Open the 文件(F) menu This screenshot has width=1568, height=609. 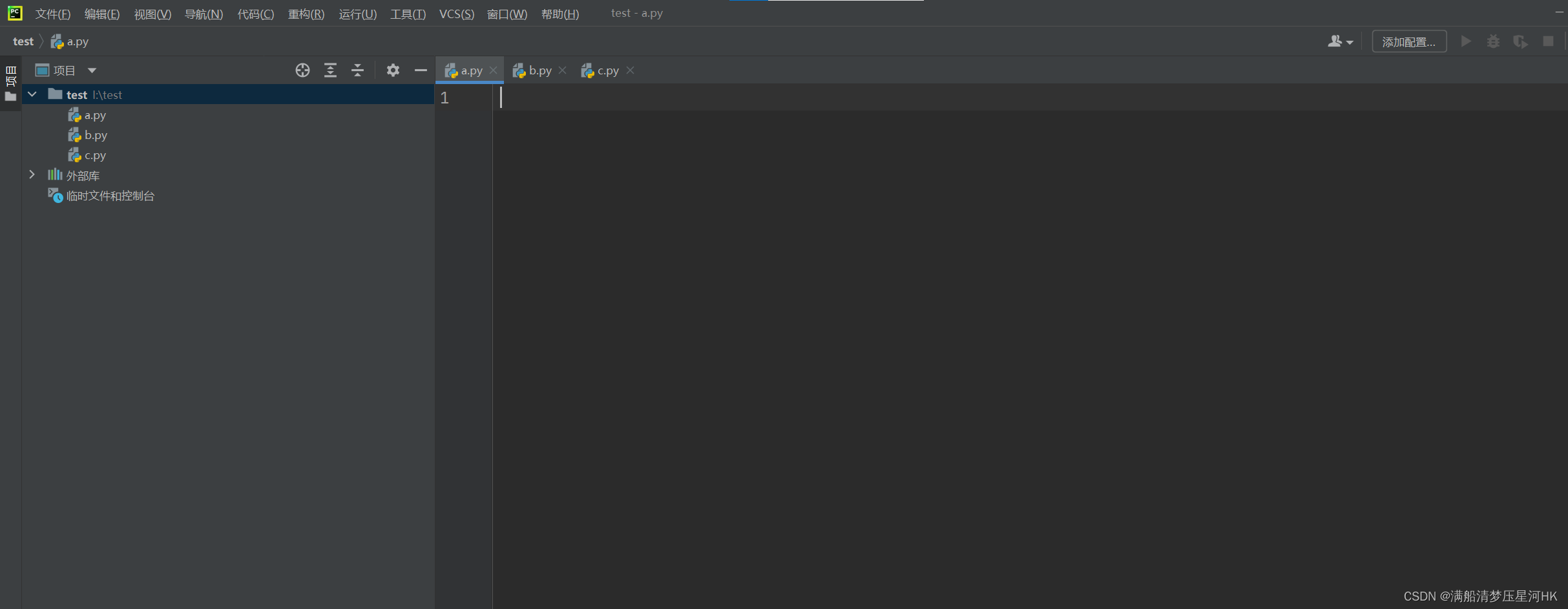52,14
